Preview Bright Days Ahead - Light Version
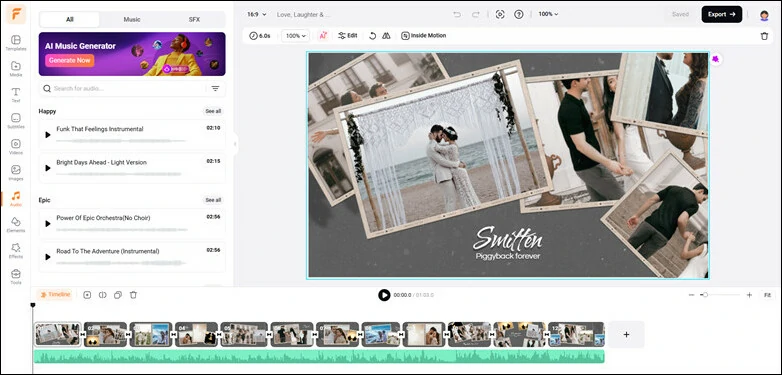This screenshot has width=782, height=375. pos(48,168)
